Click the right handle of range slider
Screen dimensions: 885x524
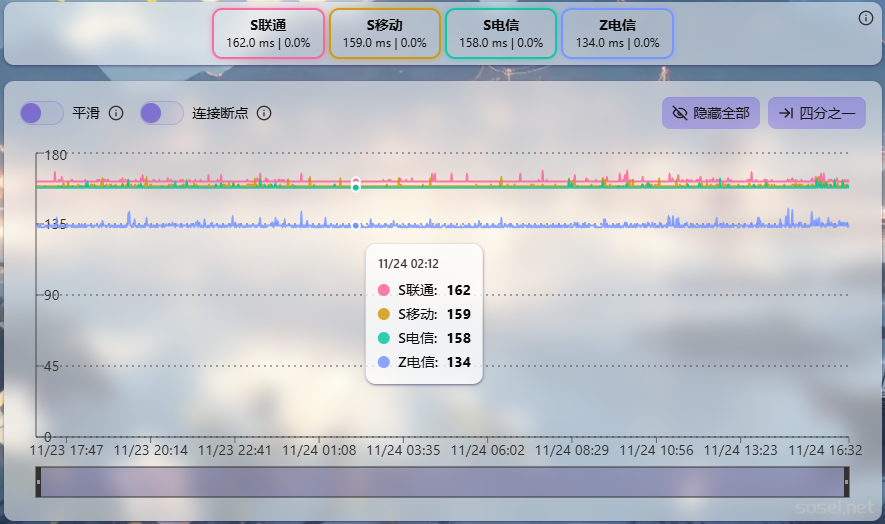pyautogui.click(x=846, y=482)
